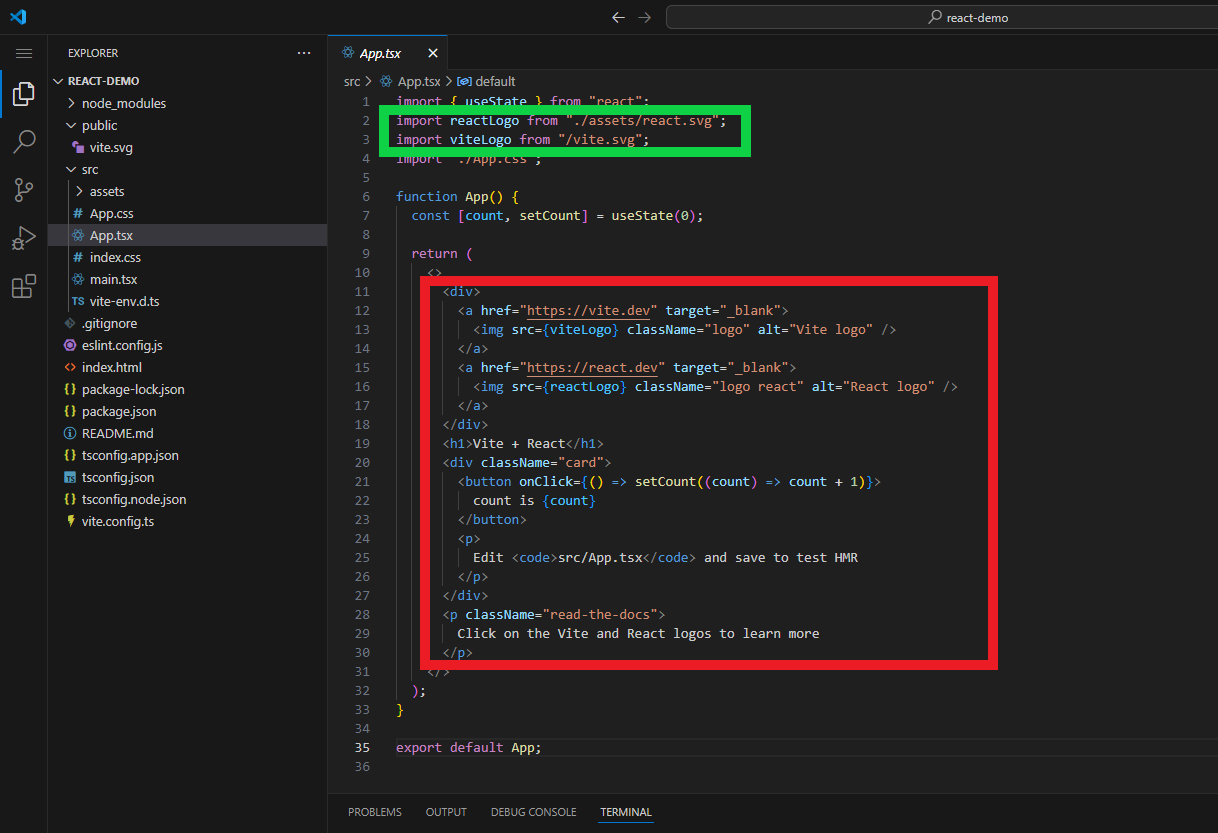Viewport: 1218px width, 833px height.
Task: Open the Extensions view
Action: [24, 287]
